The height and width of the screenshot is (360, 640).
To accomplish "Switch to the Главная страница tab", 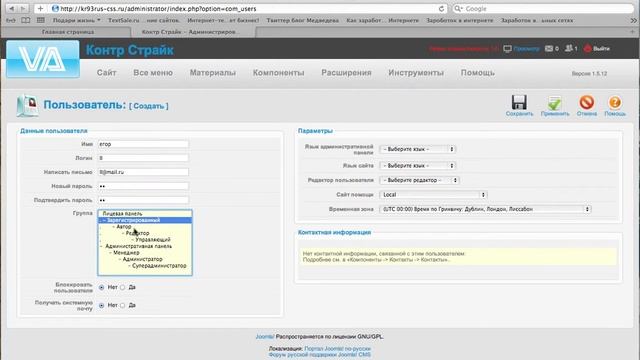I will pos(67,32).
